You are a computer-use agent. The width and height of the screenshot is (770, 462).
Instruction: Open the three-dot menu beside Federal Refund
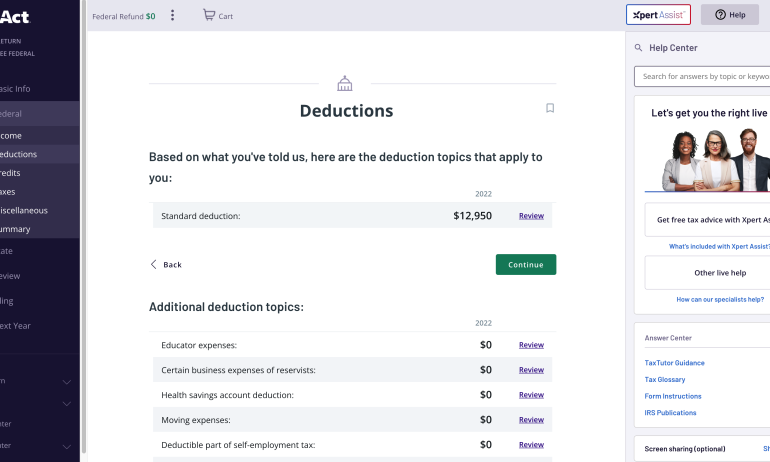pyautogui.click(x=172, y=15)
